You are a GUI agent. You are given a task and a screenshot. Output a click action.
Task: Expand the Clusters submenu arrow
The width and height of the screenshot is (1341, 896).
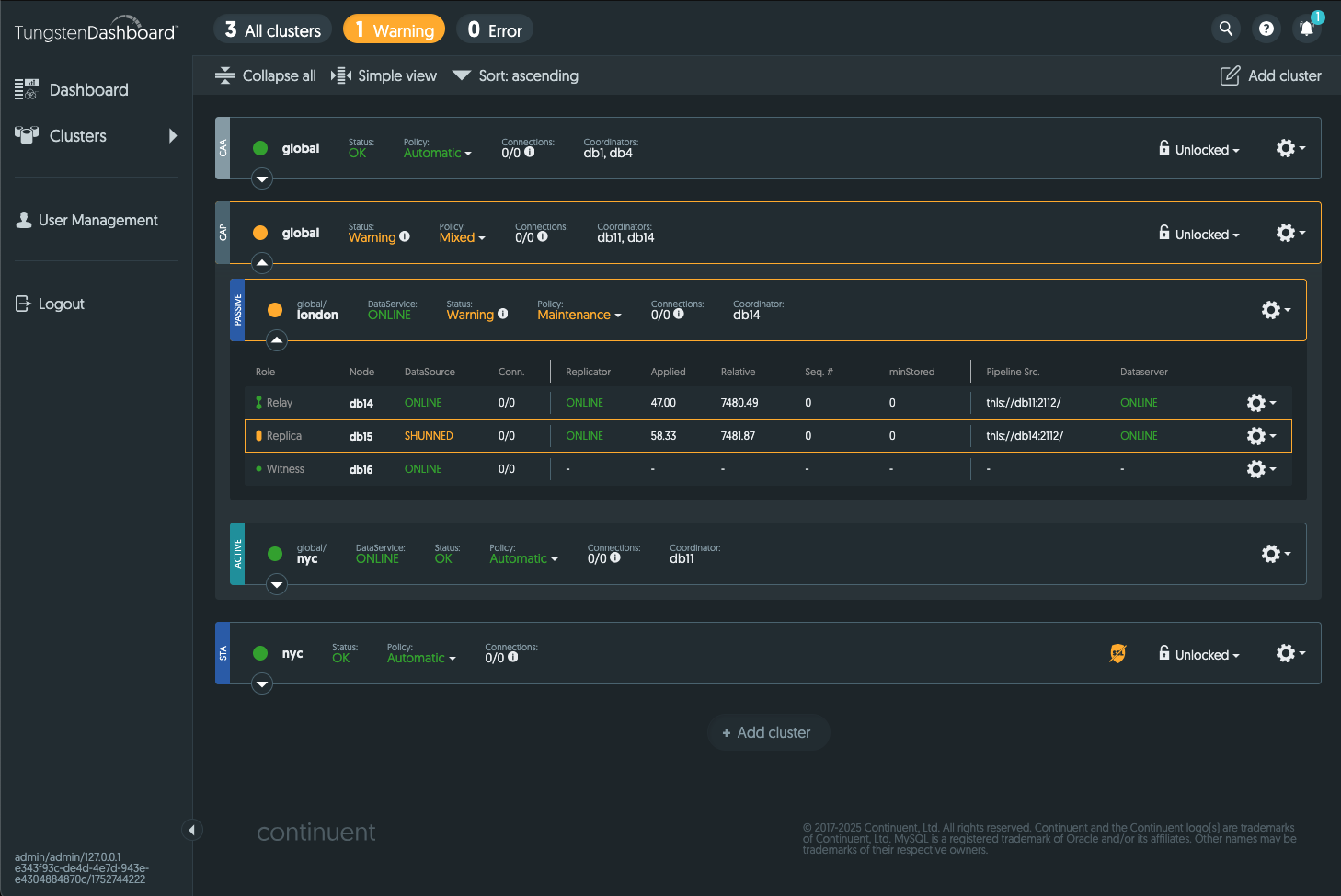click(173, 135)
